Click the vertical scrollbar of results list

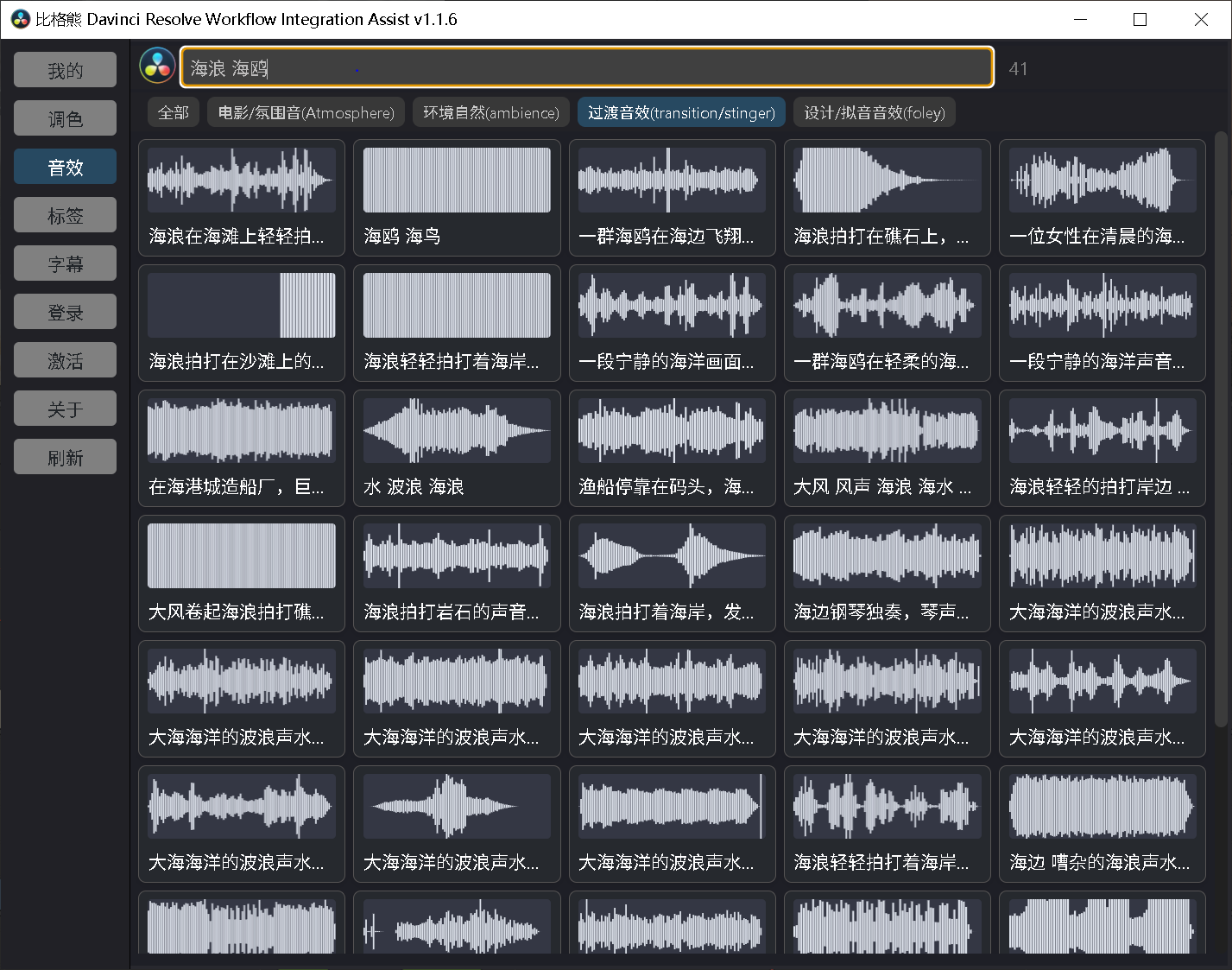(1220, 432)
